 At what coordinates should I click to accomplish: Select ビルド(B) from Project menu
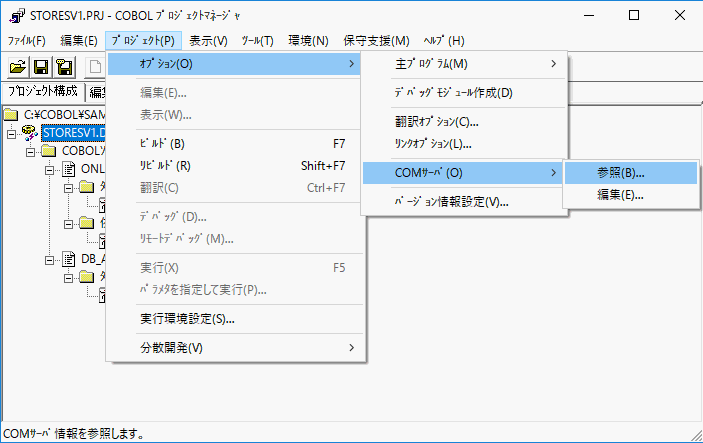[x=235, y=143]
